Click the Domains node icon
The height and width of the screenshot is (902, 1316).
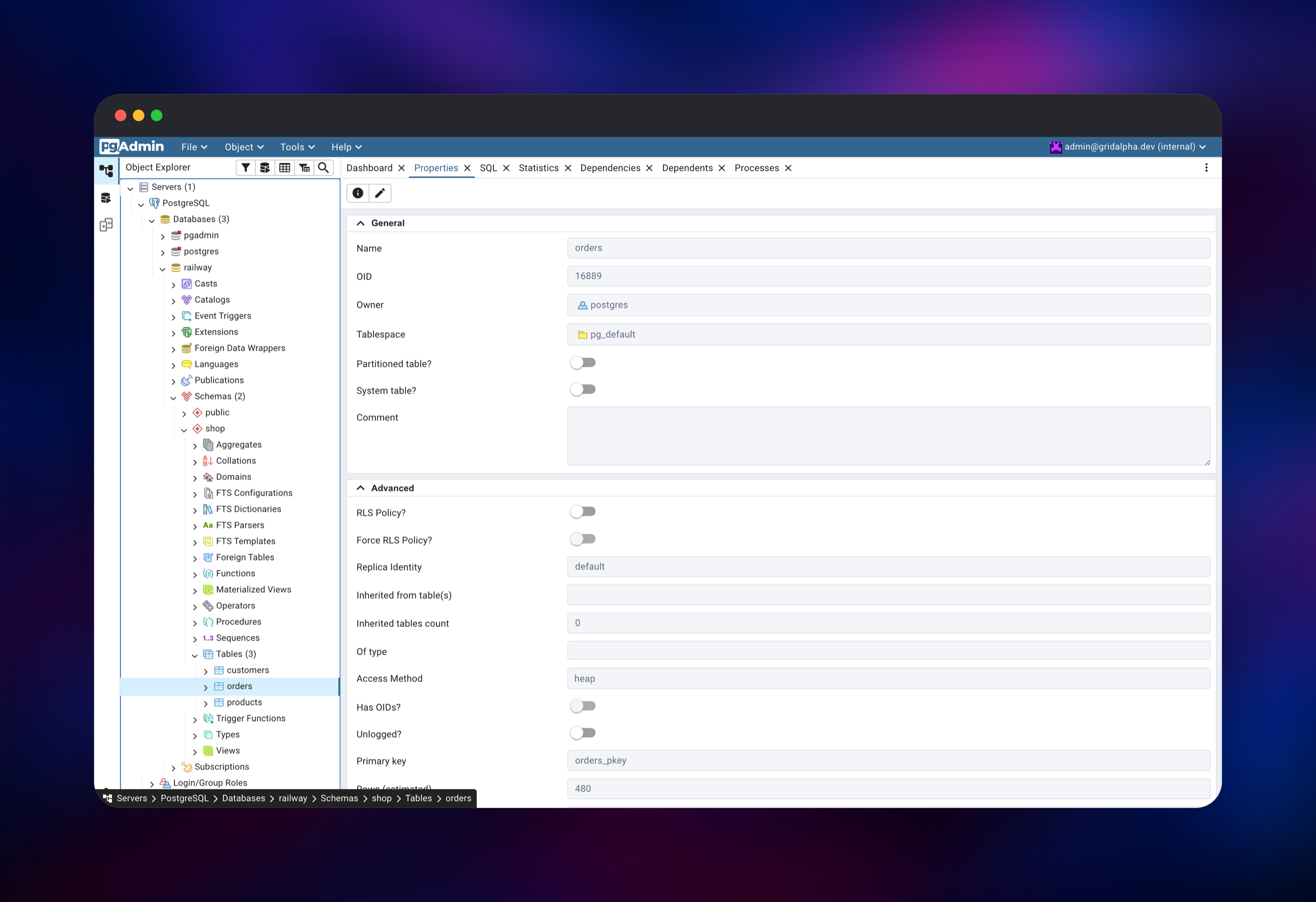[208, 477]
